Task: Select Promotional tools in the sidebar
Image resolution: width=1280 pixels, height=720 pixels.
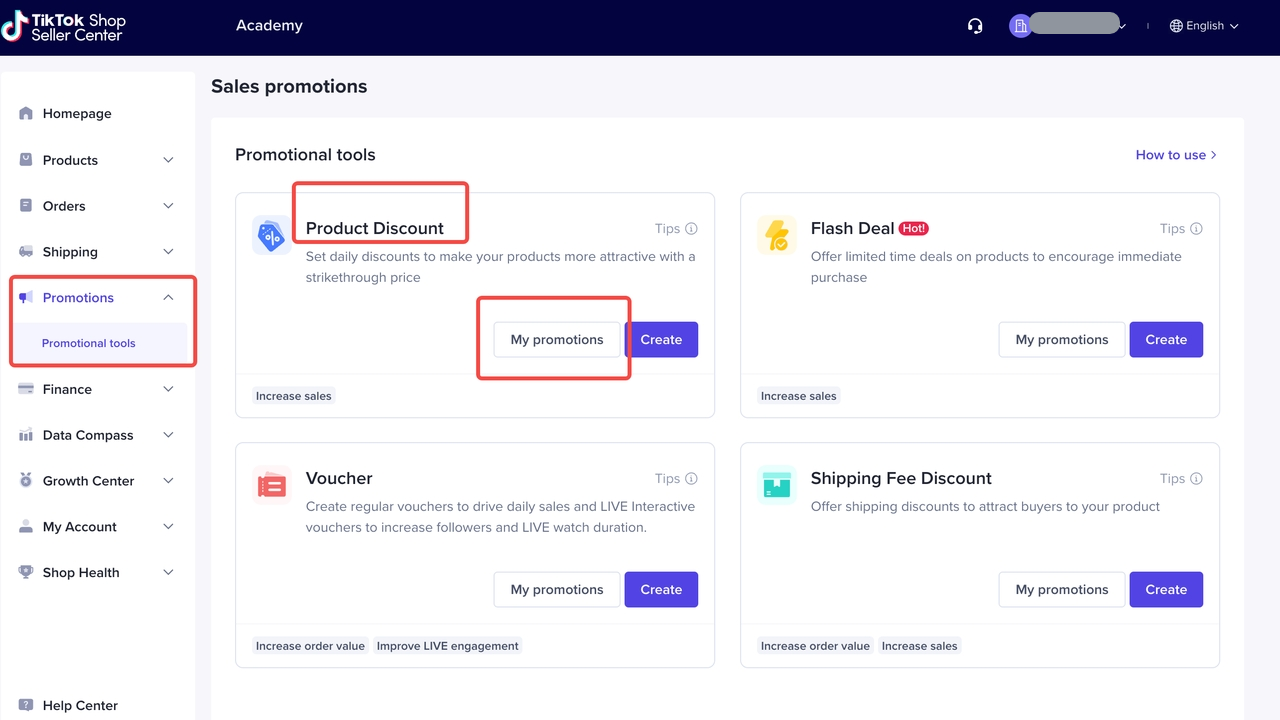Action: pyautogui.click(x=89, y=343)
